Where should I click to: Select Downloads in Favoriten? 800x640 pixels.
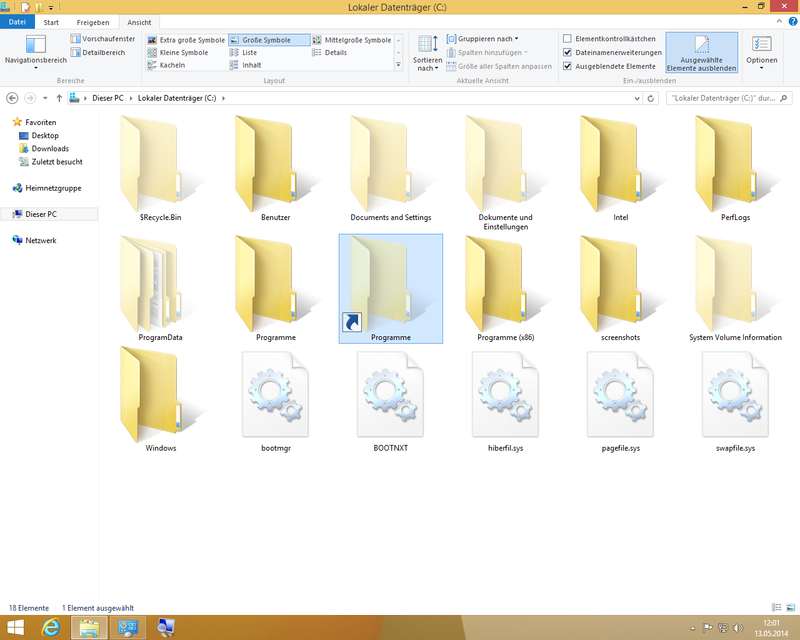44,149
